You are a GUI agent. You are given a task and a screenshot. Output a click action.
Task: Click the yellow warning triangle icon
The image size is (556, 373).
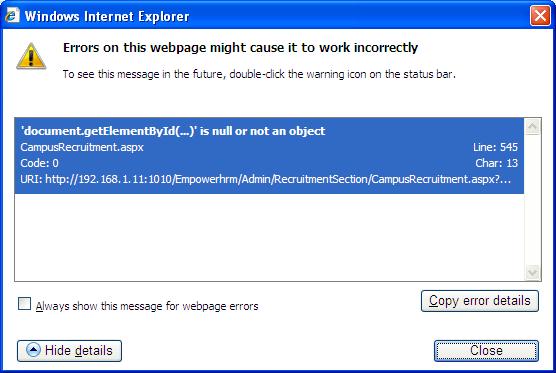tap(31, 56)
